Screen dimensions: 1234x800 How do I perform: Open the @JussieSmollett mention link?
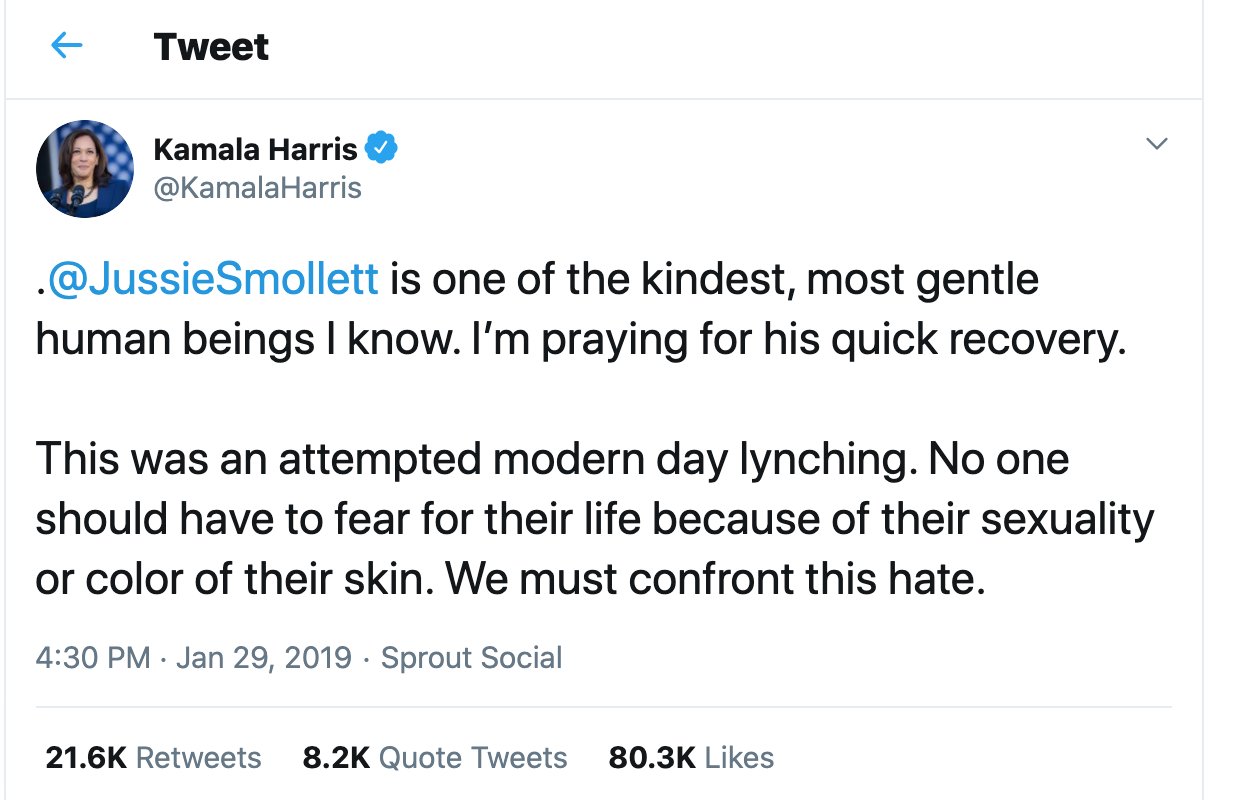click(214, 280)
